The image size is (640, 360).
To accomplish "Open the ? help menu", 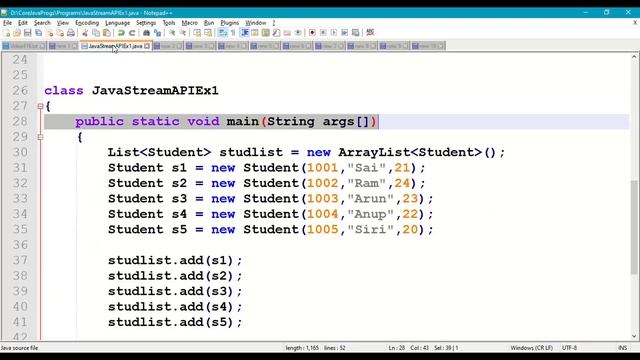I will [273, 23].
